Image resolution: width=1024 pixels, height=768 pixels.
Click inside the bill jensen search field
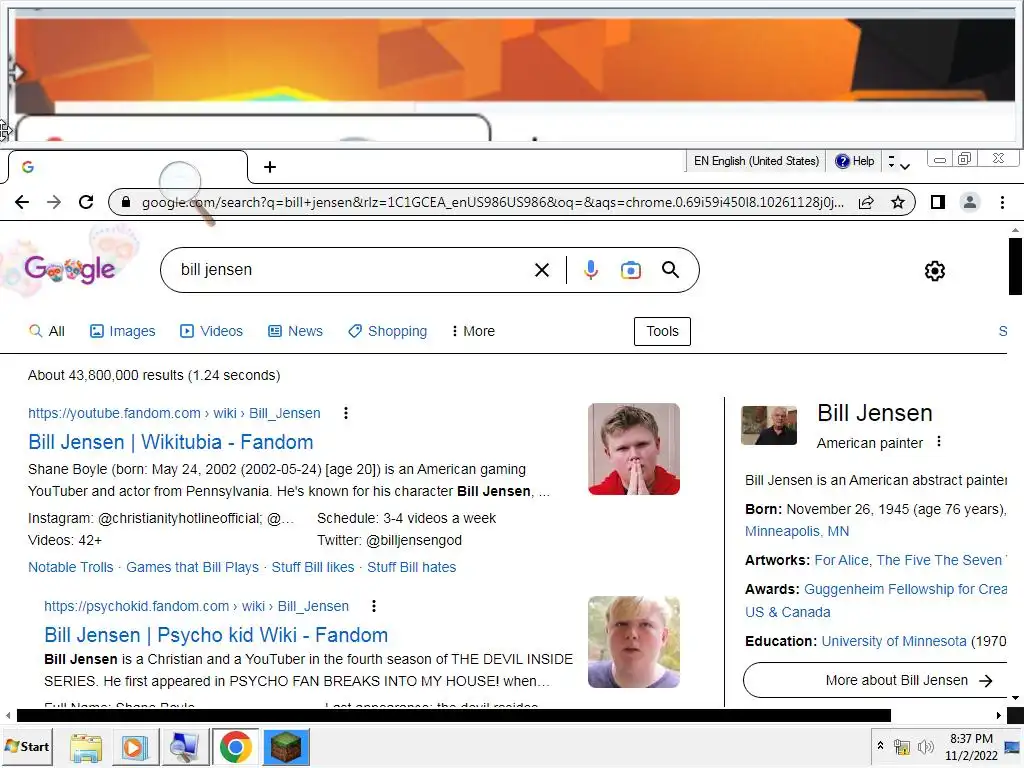[353, 270]
